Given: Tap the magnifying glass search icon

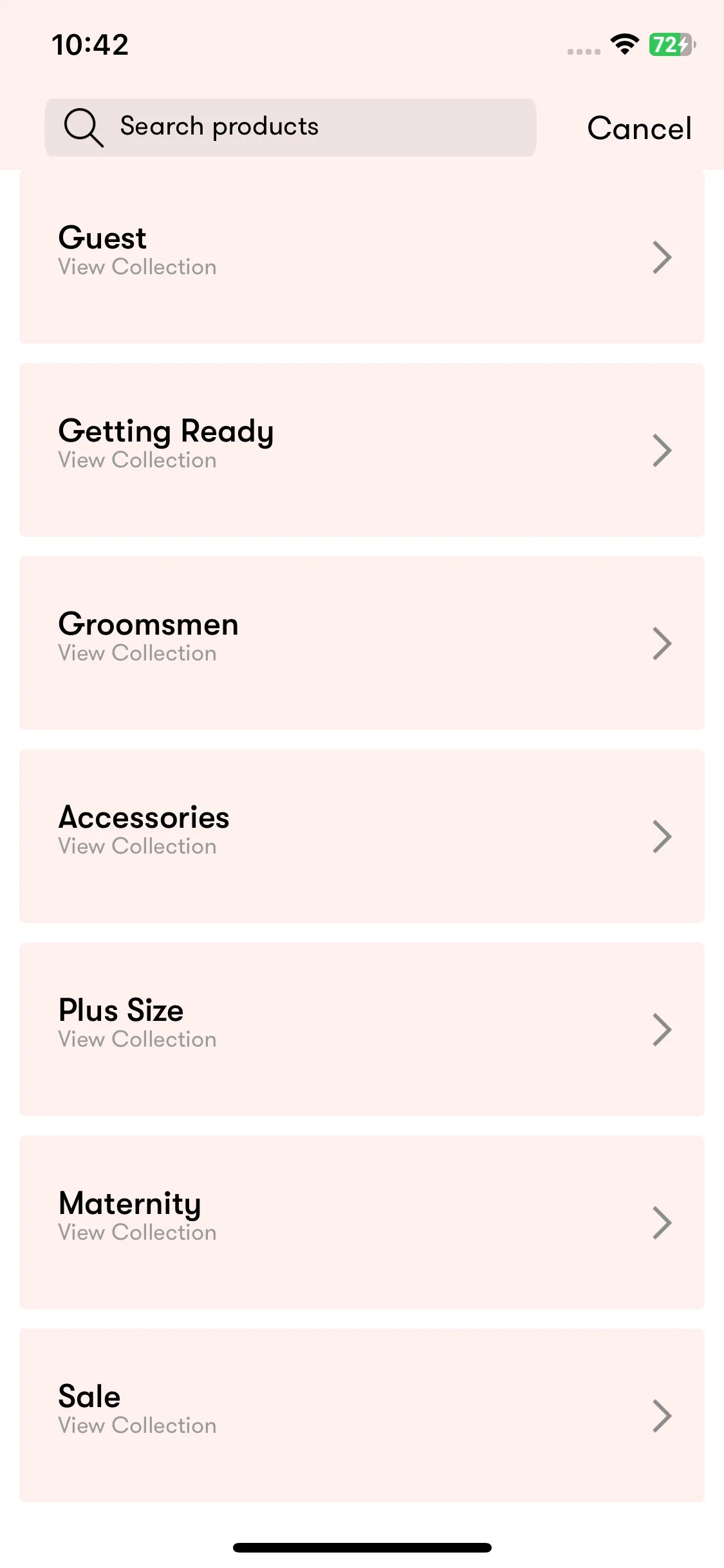Looking at the screenshot, I should pyautogui.click(x=84, y=127).
